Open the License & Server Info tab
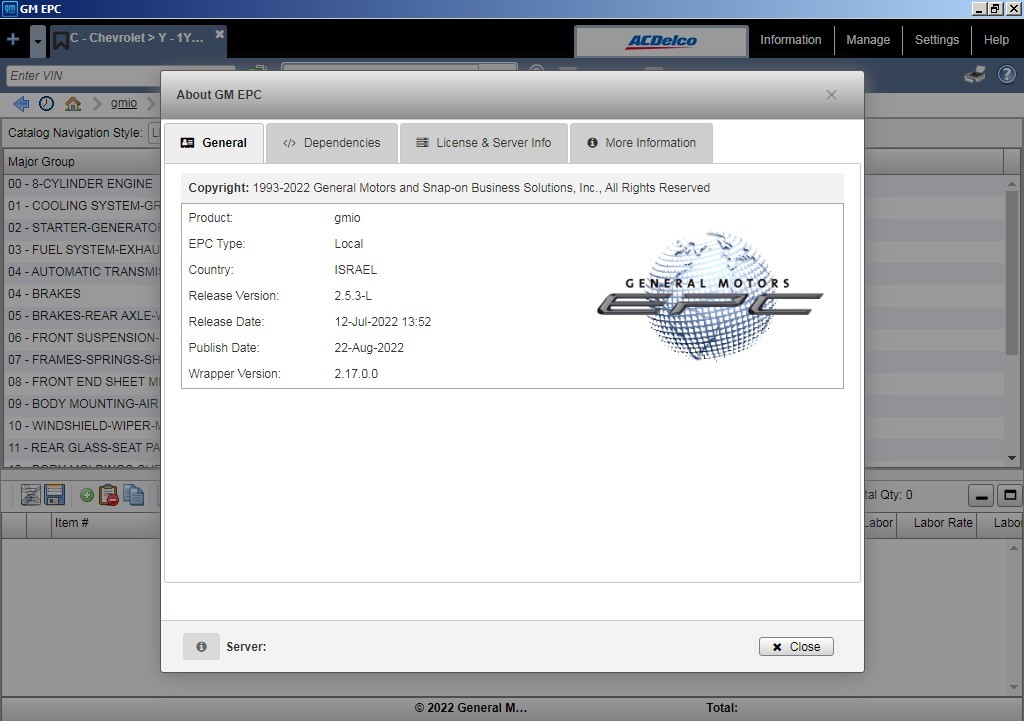Image resolution: width=1024 pixels, height=721 pixels. tap(483, 142)
